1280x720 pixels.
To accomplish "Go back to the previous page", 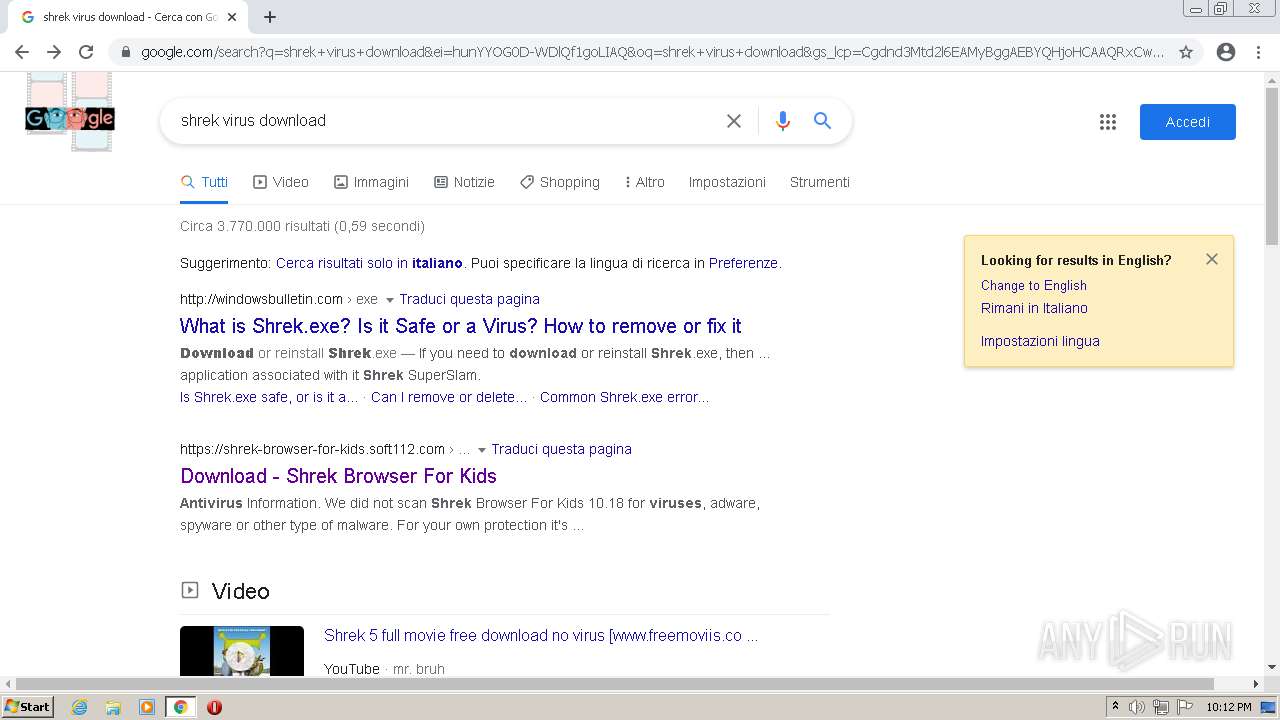I will click(x=22, y=52).
